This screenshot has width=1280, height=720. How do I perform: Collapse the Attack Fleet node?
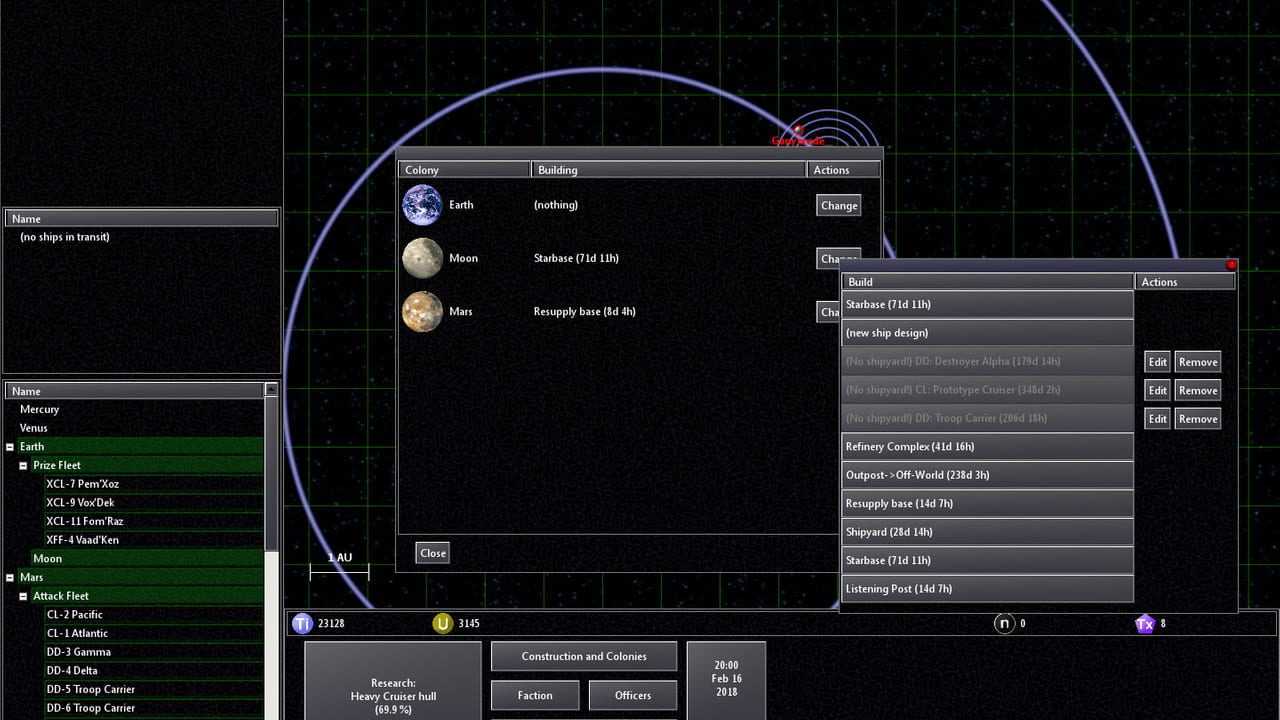point(23,597)
